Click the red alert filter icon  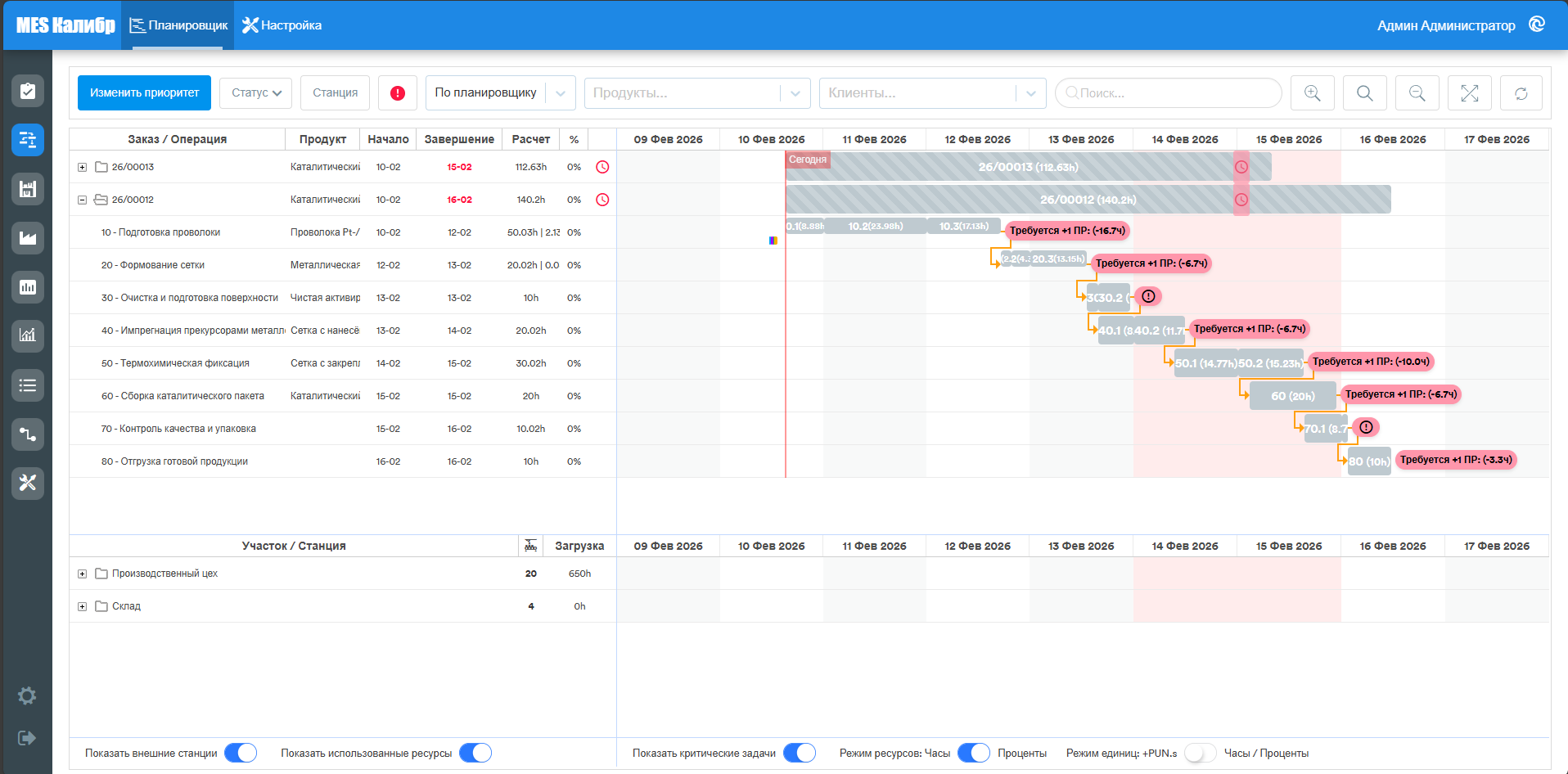click(398, 93)
